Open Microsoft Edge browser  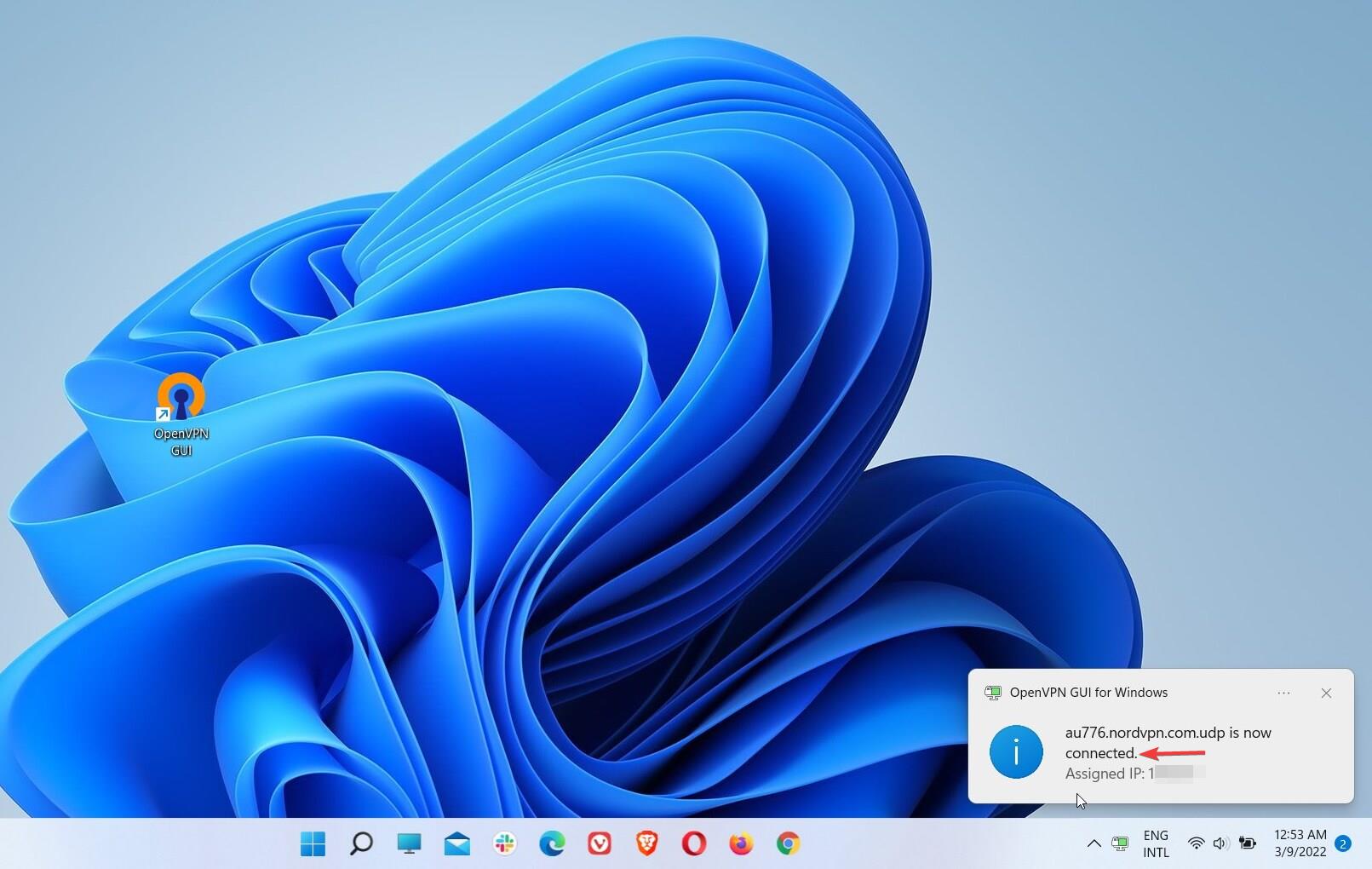(x=552, y=843)
